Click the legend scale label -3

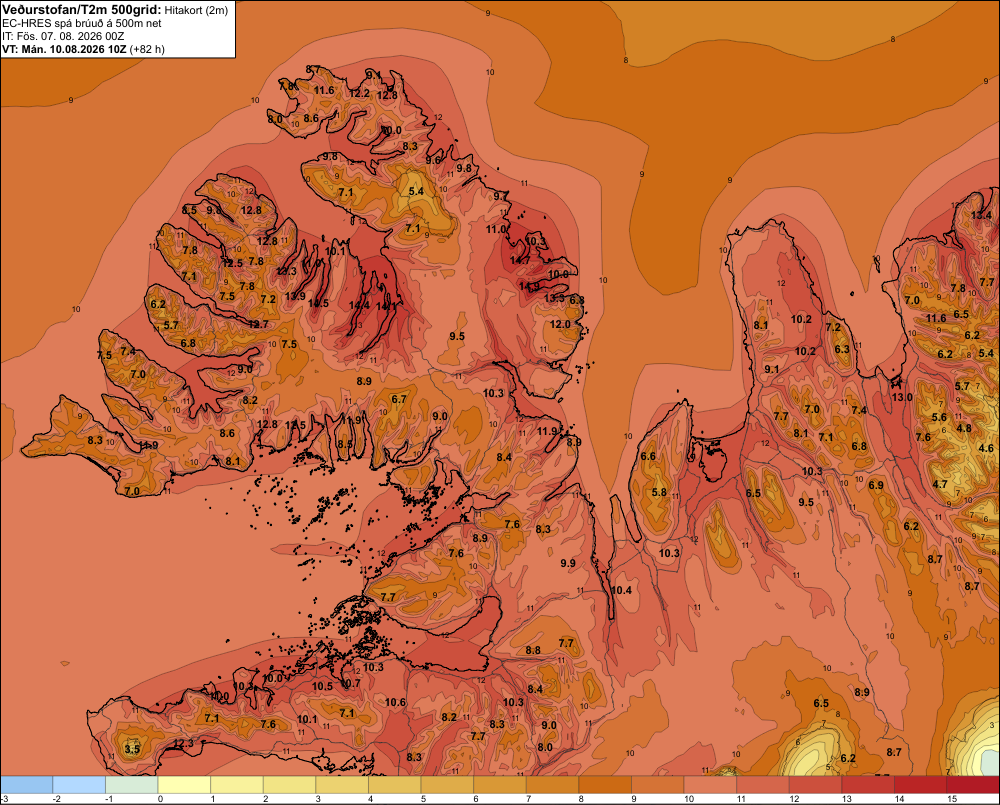pyautogui.click(x=4, y=799)
